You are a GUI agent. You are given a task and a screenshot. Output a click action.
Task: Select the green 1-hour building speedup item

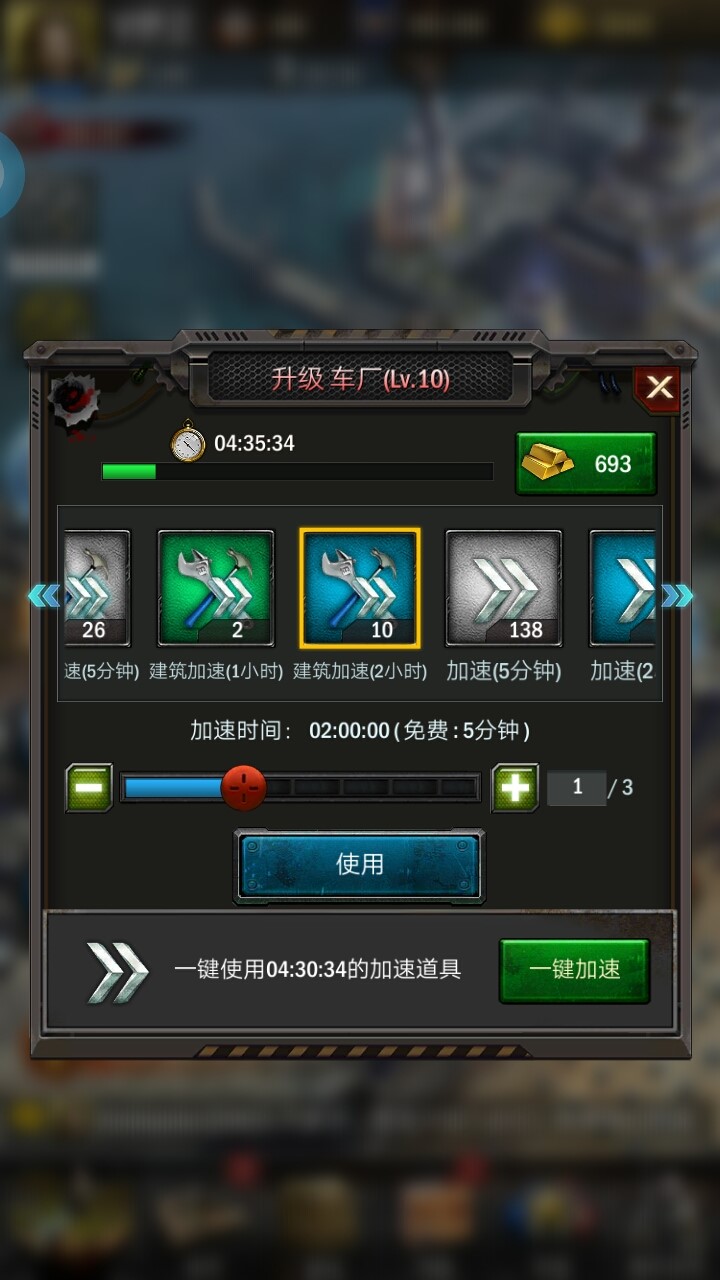[x=215, y=588]
